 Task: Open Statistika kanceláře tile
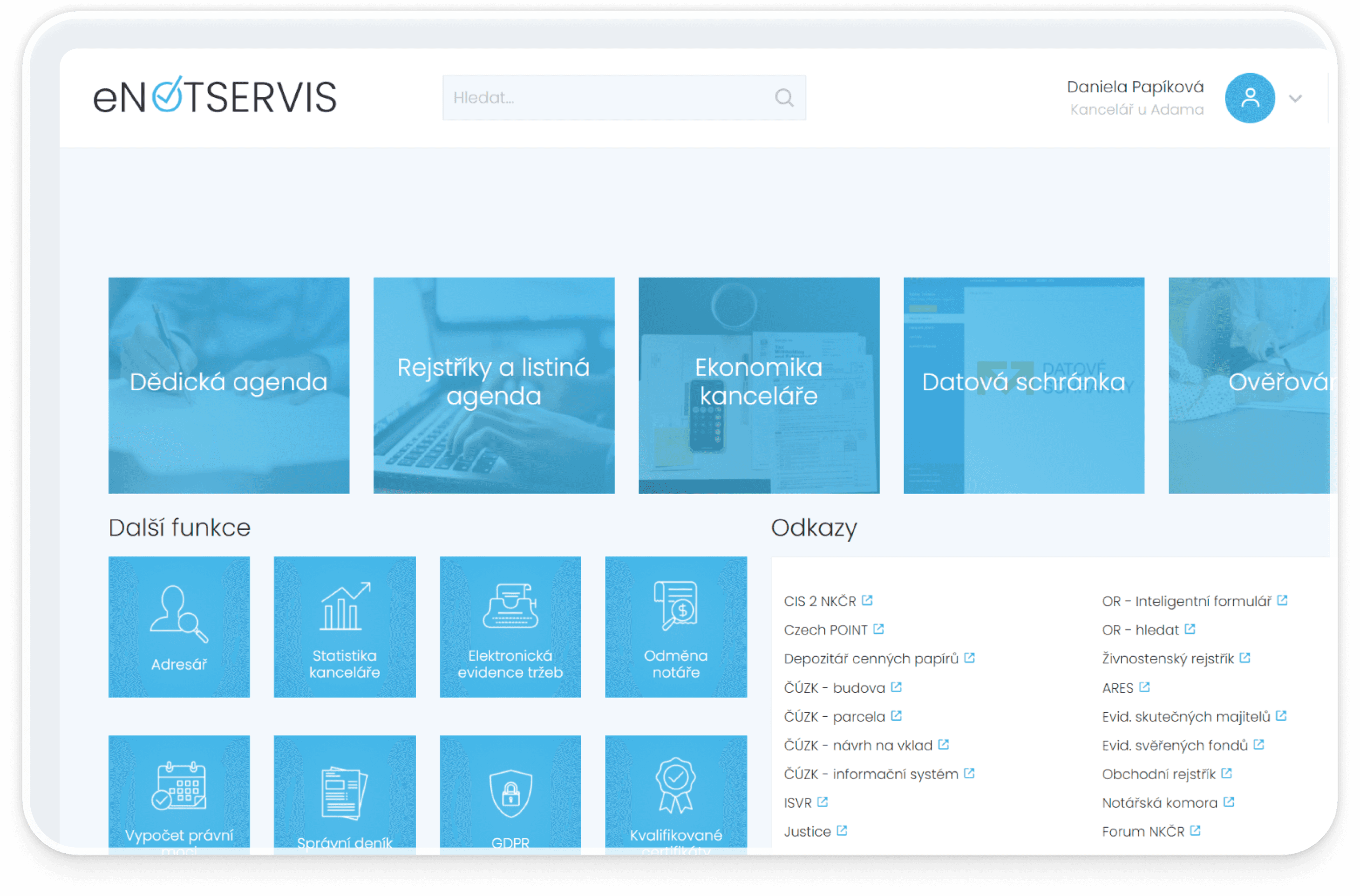[345, 626]
